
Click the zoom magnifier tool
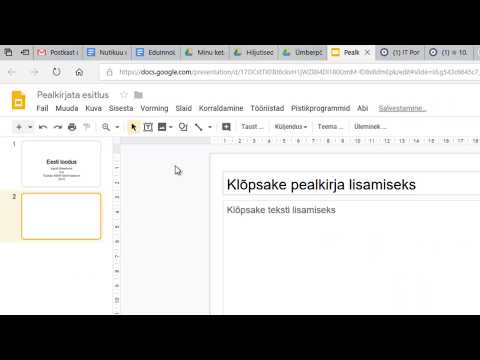[x=106, y=127]
